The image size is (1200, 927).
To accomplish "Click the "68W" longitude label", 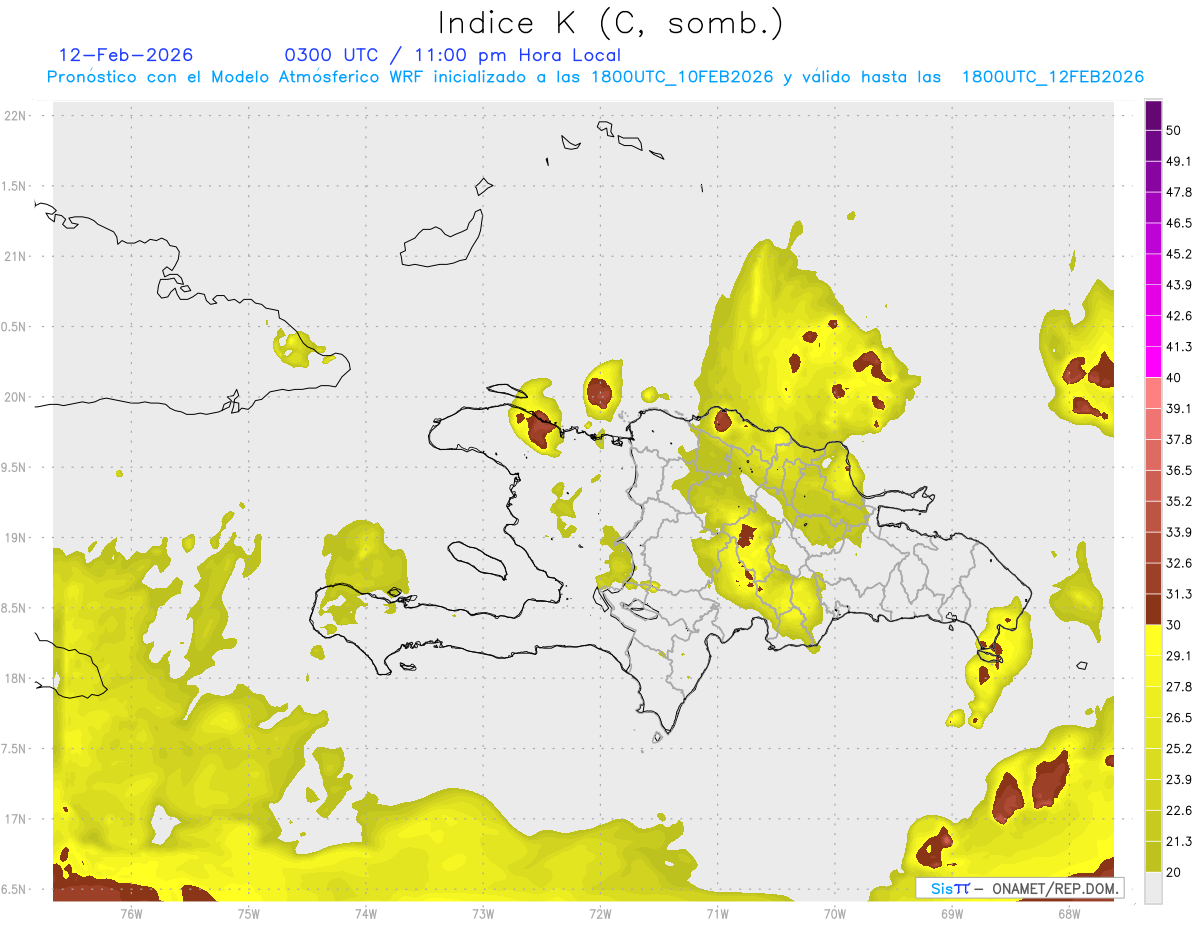I will (1068, 913).
